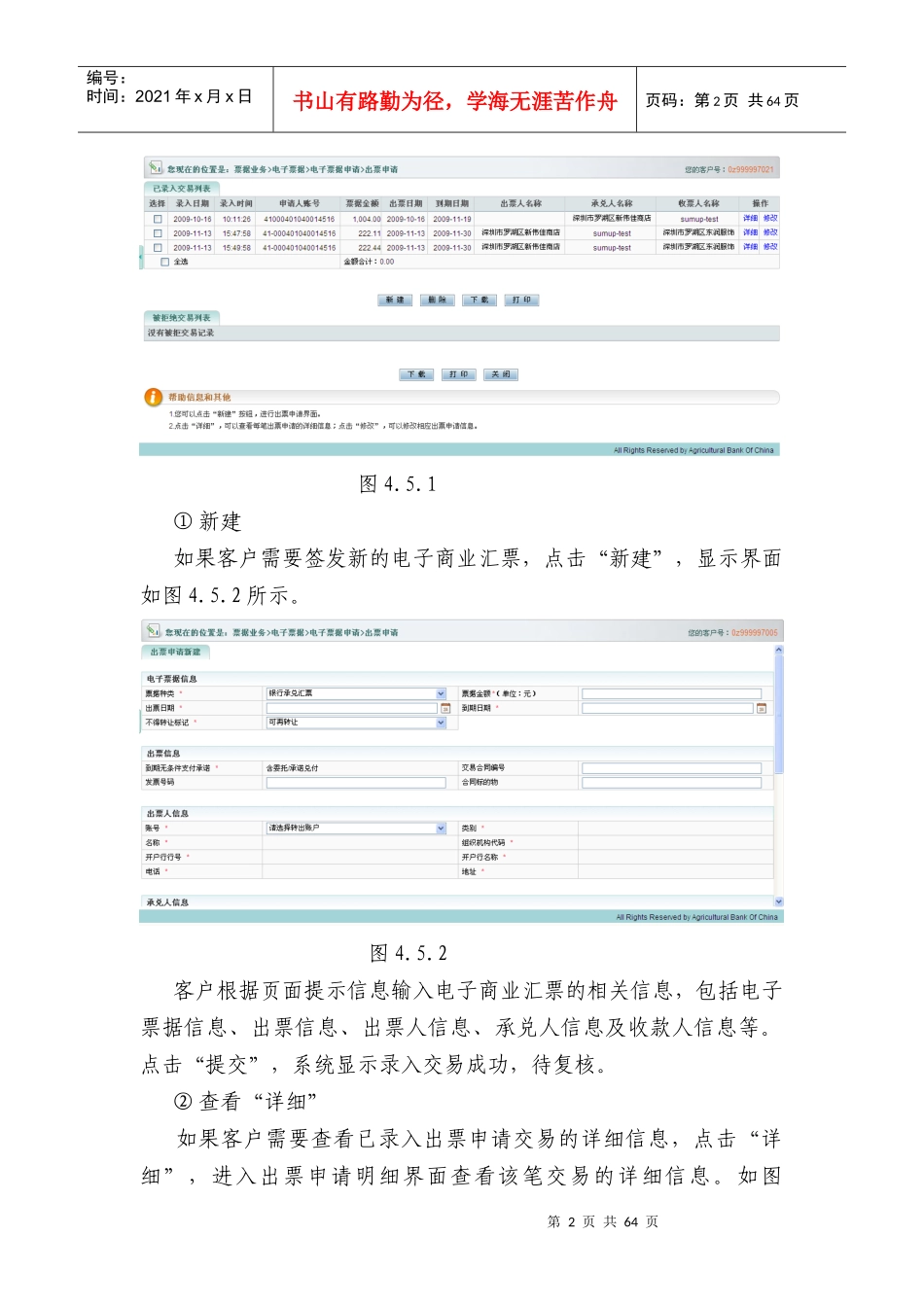Click the 申请人账号 column header
The width and height of the screenshot is (924, 1307).
tap(300, 203)
